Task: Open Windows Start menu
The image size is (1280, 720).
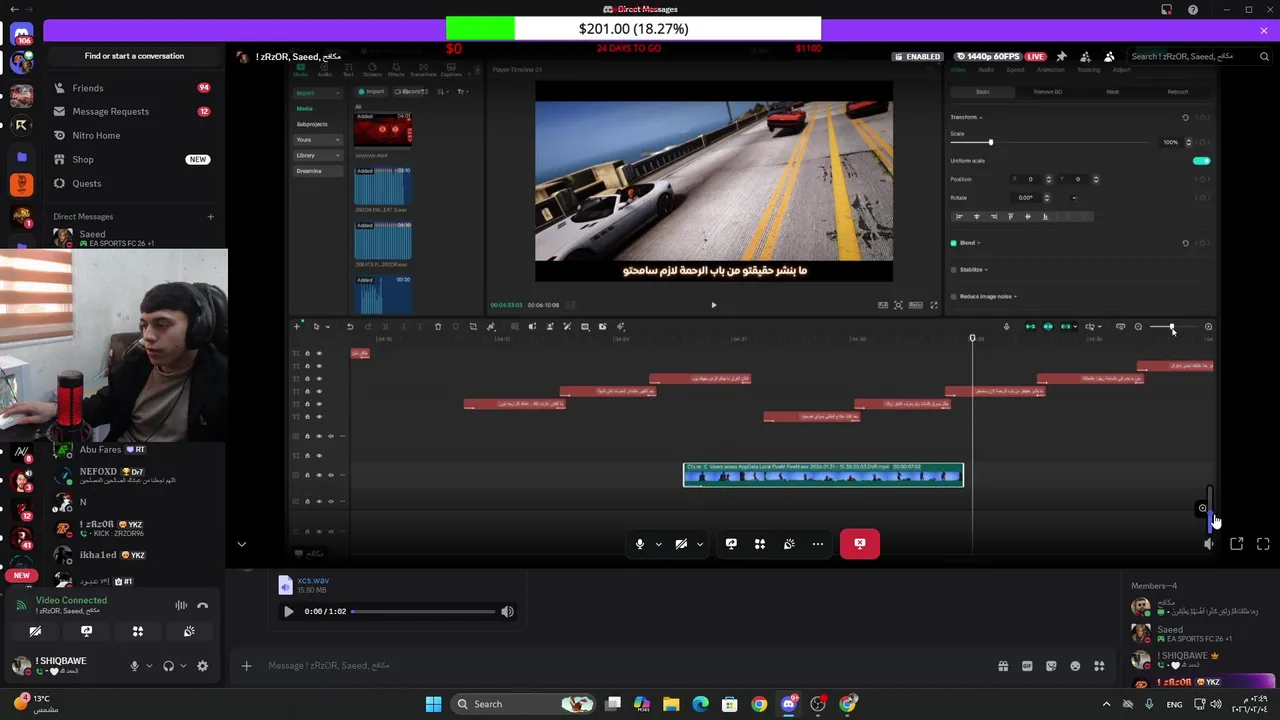Action: (x=433, y=704)
